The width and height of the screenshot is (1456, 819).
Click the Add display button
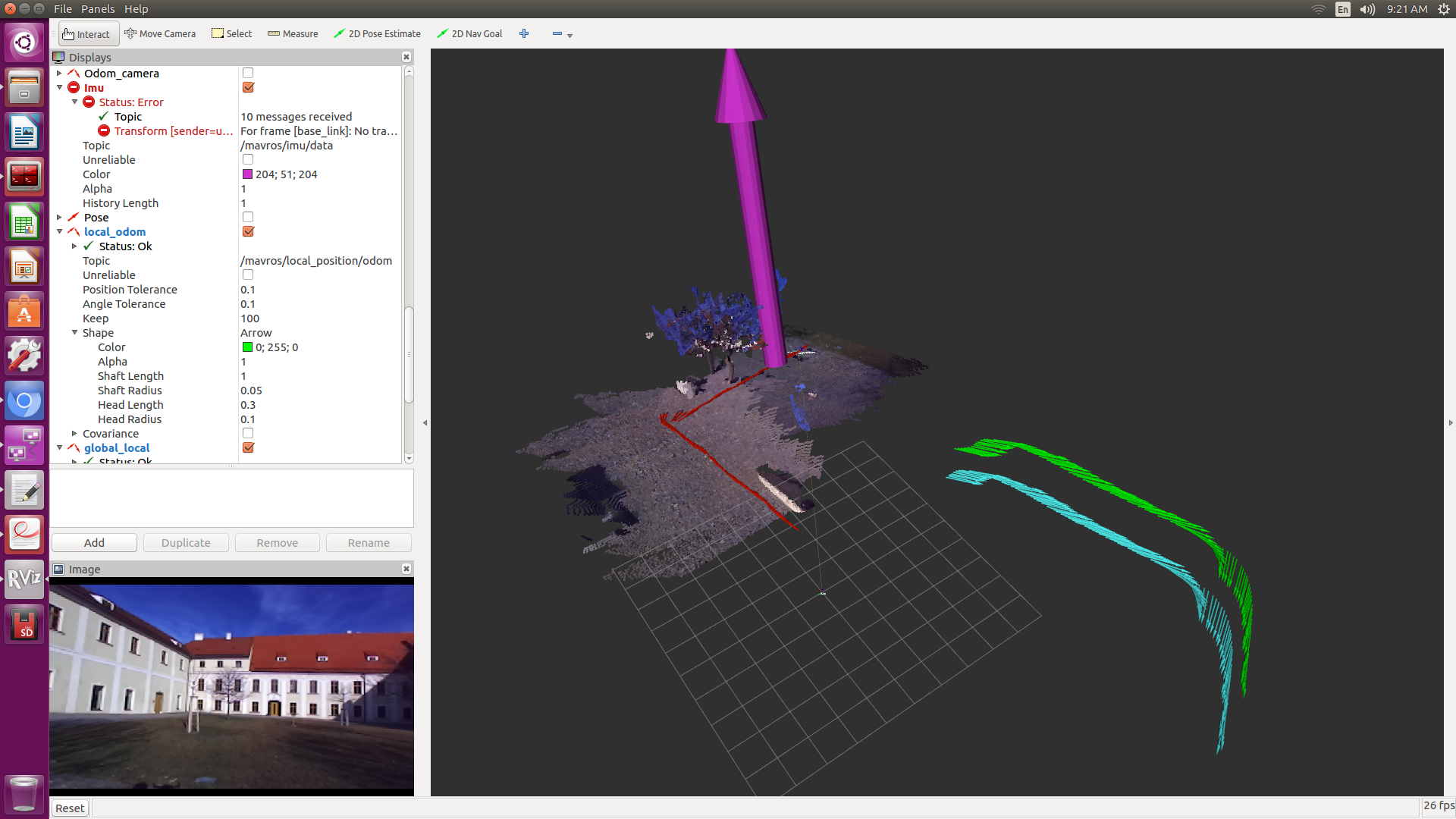tap(94, 543)
